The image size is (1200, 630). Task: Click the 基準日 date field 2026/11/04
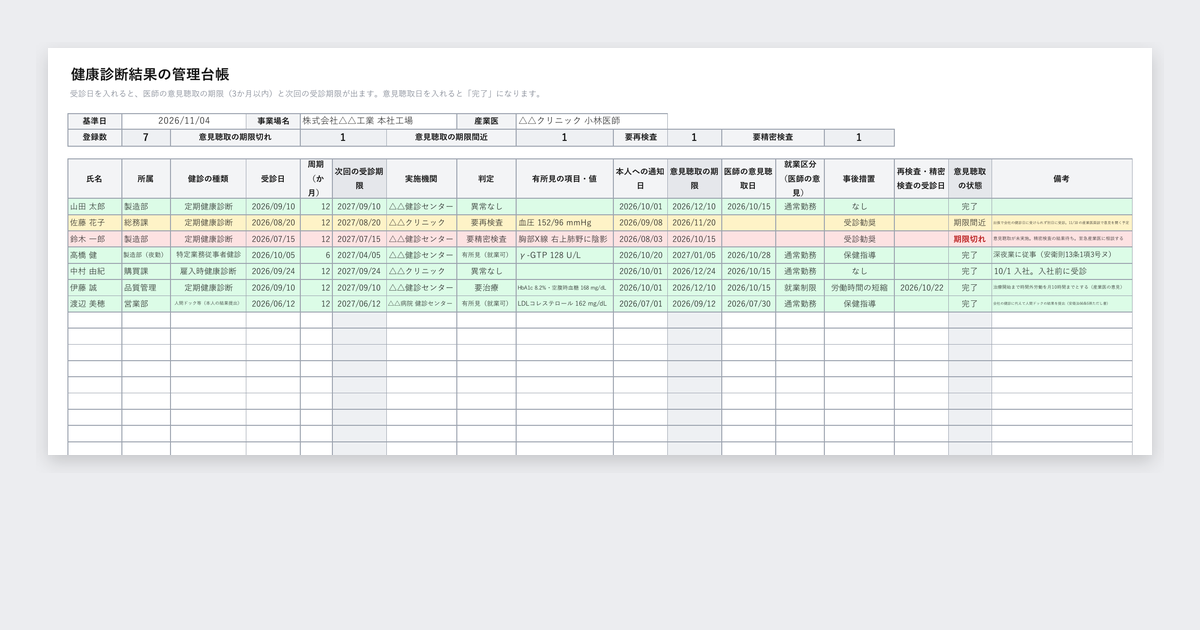pyautogui.click(x=184, y=121)
